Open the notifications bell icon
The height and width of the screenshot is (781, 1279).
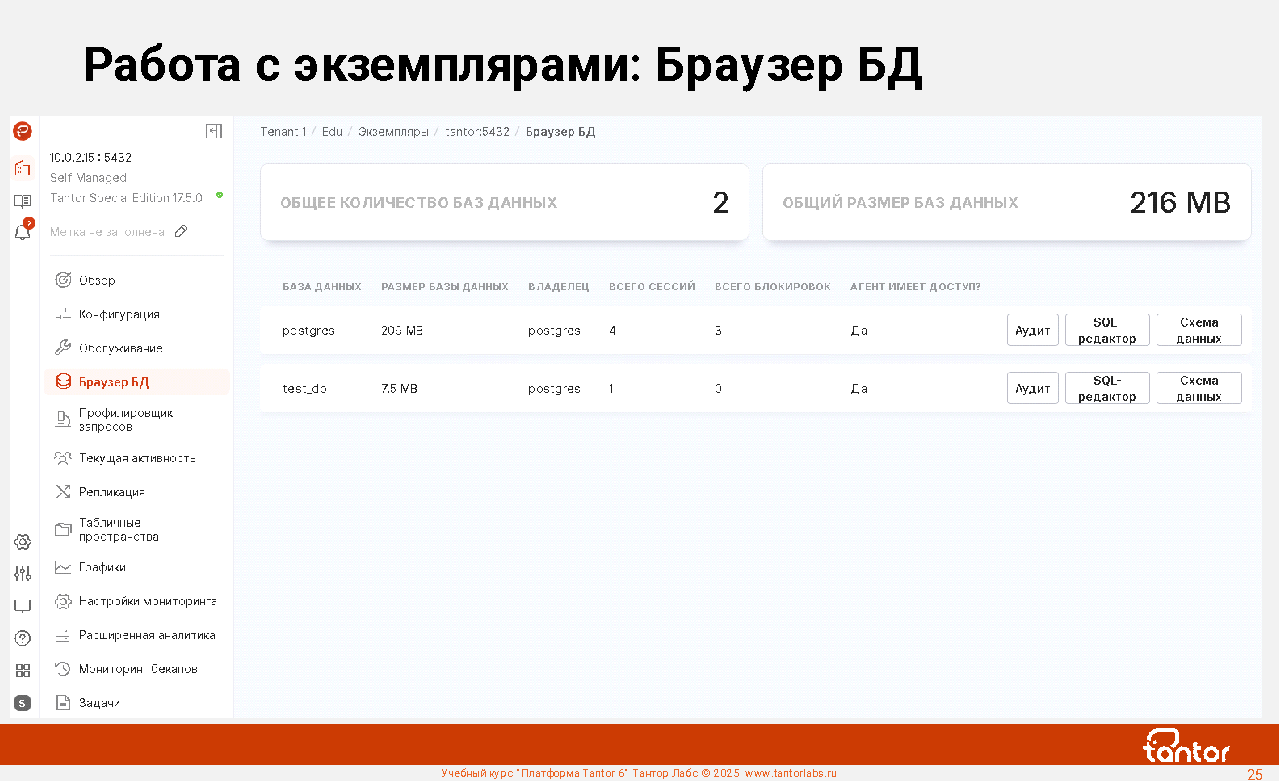[x=22, y=232]
